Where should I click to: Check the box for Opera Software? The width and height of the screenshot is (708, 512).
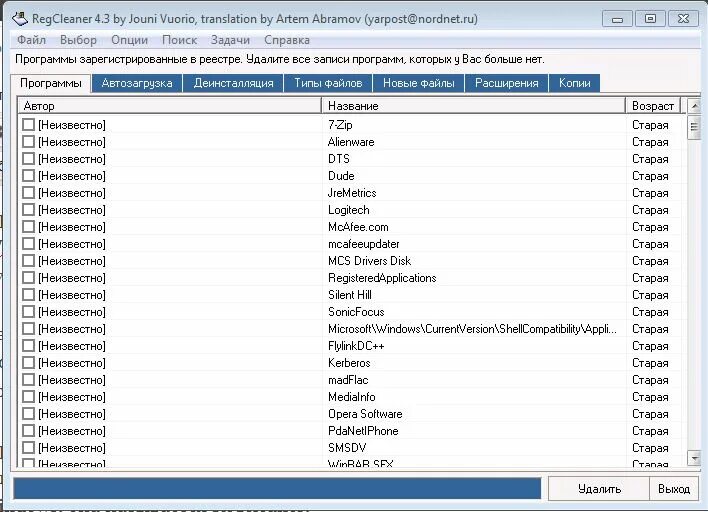[x=28, y=414]
